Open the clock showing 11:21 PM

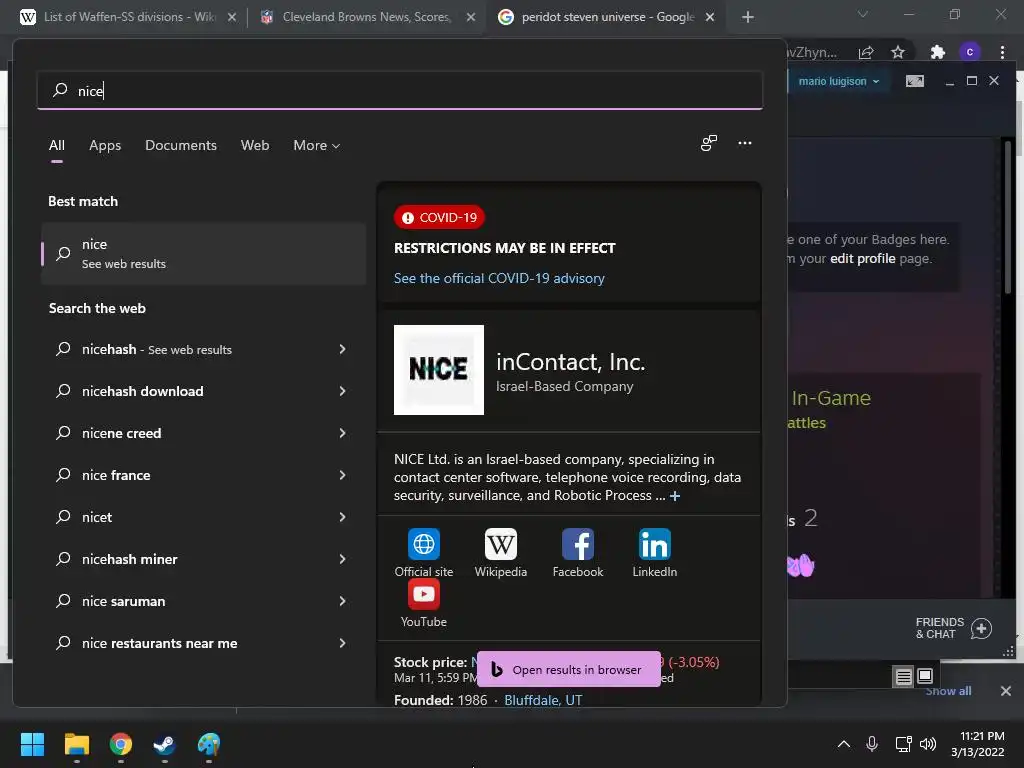pos(978,744)
